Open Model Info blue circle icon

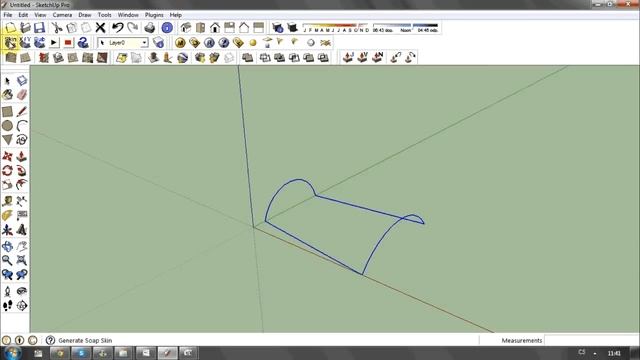coord(167,28)
